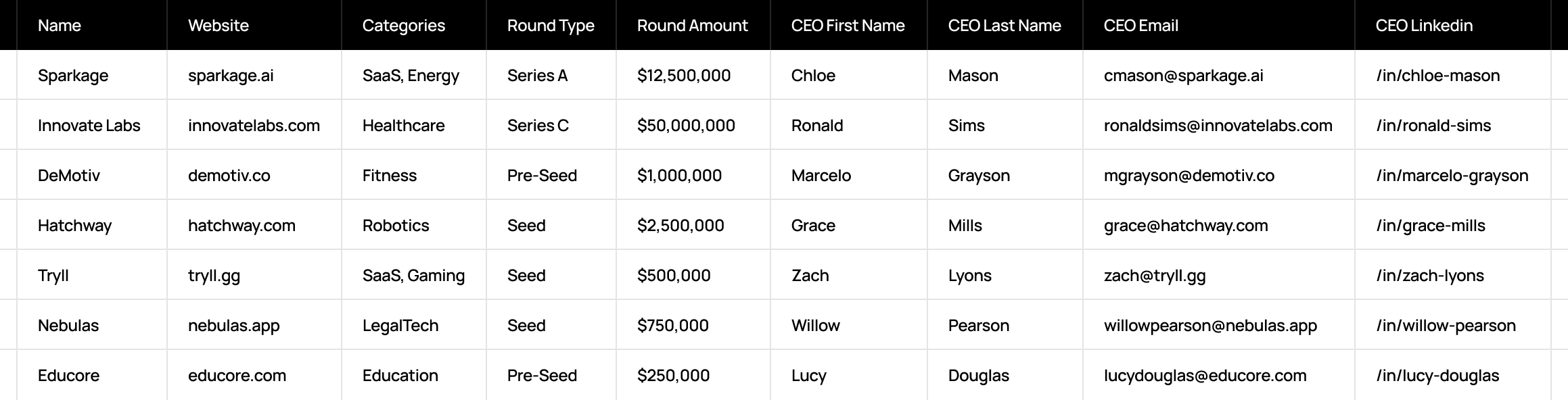The height and width of the screenshot is (400, 1568).
Task: Click cmason@sparkage.ai email address
Action: (1183, 76)
